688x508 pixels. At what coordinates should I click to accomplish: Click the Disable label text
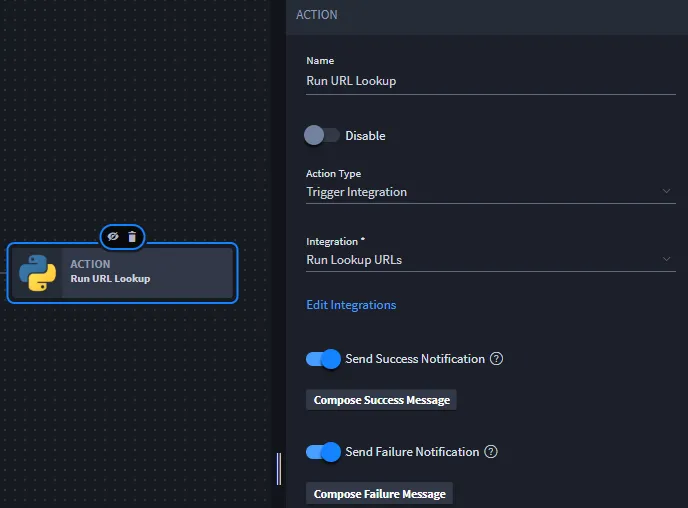(x=365, y=136)
